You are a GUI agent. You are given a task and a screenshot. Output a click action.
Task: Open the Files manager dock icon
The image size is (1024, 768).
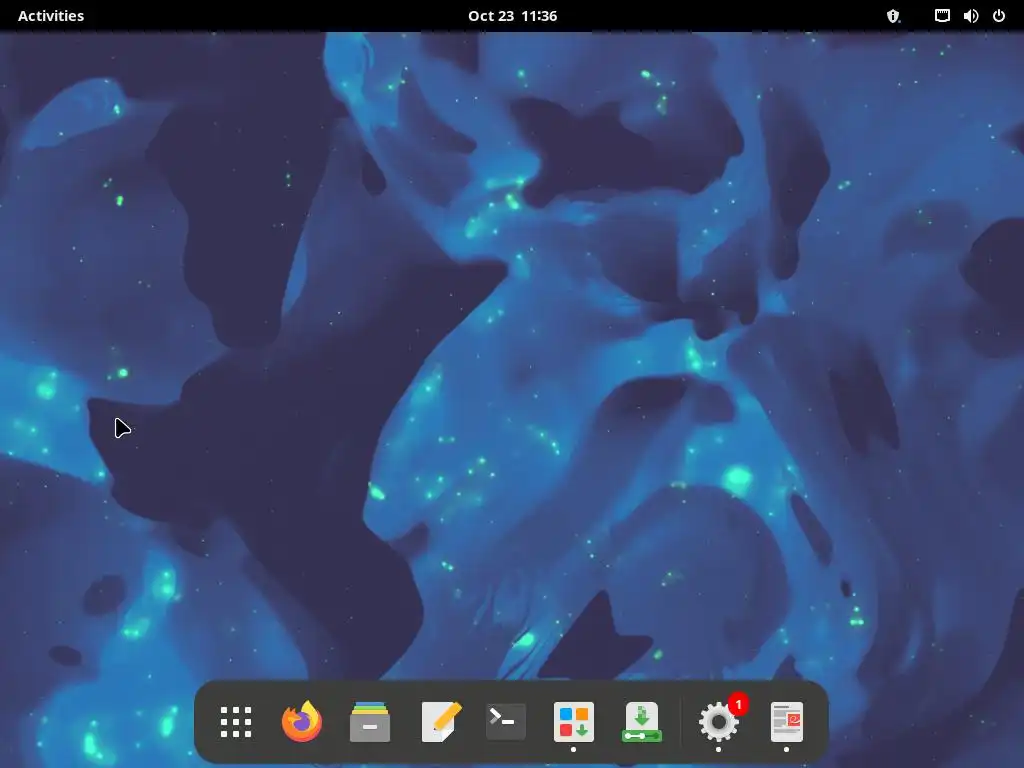tap(370, 722)
